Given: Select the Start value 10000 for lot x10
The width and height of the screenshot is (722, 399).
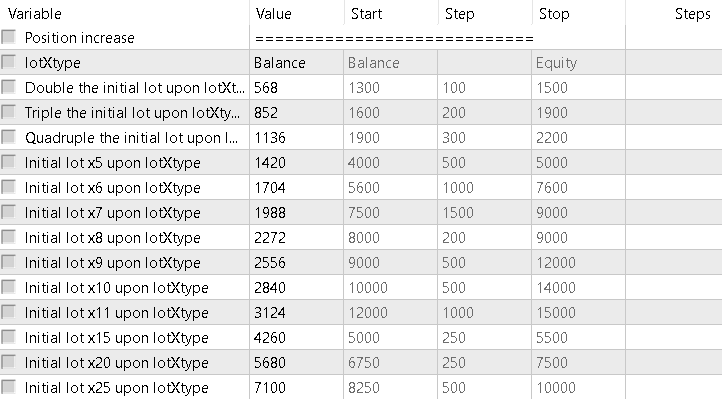Looking at the screenshot, I should [390, 288].
